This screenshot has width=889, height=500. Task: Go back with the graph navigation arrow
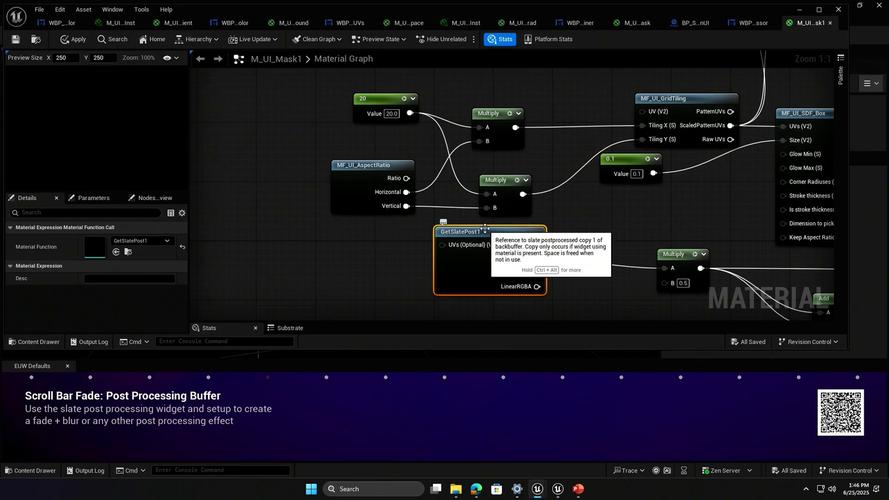click(x=201, y=59)
